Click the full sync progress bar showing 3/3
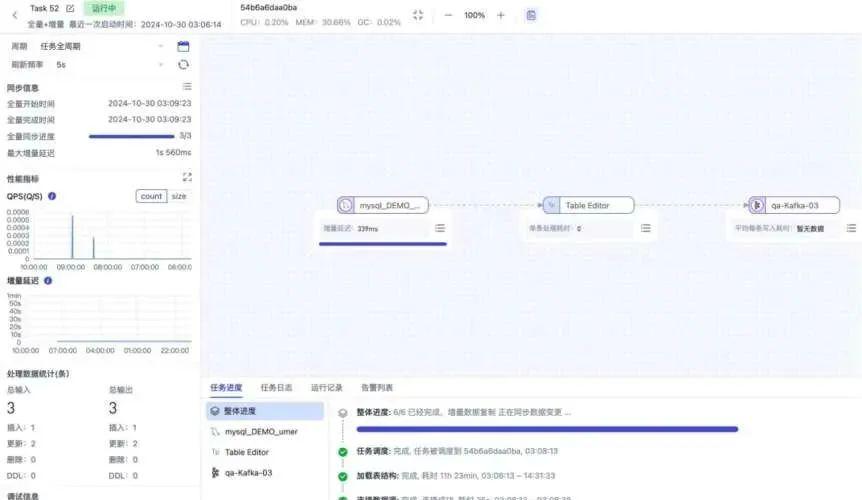 pyautogui.click(x=131, y=136)
